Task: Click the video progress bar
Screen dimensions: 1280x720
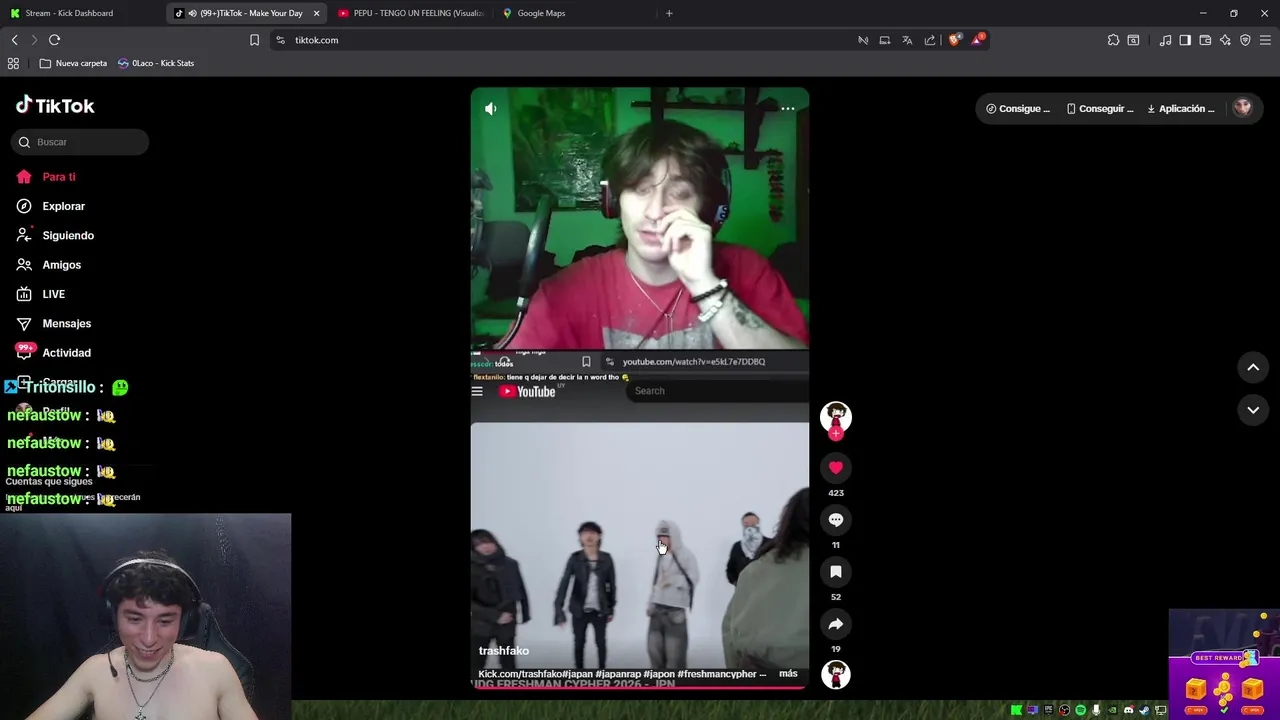Action: [640, 688]
